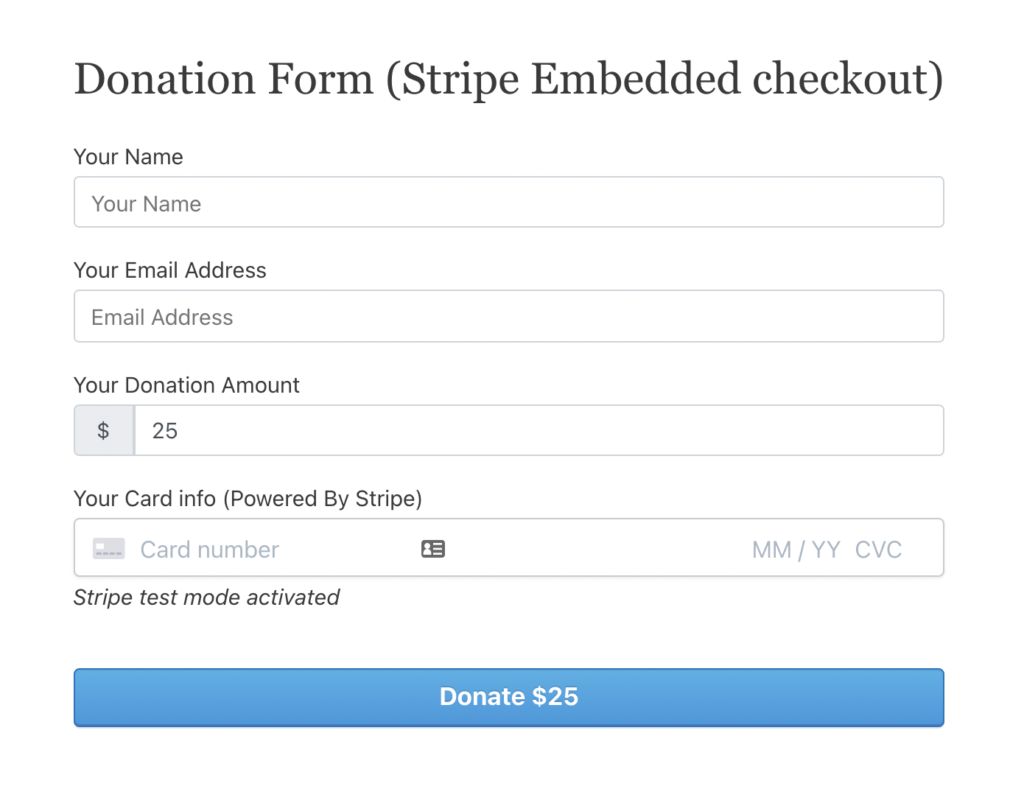Click the Stripe test mode activated text
The width and height of the screenshot is (1024, 803).
coord(206,597)
